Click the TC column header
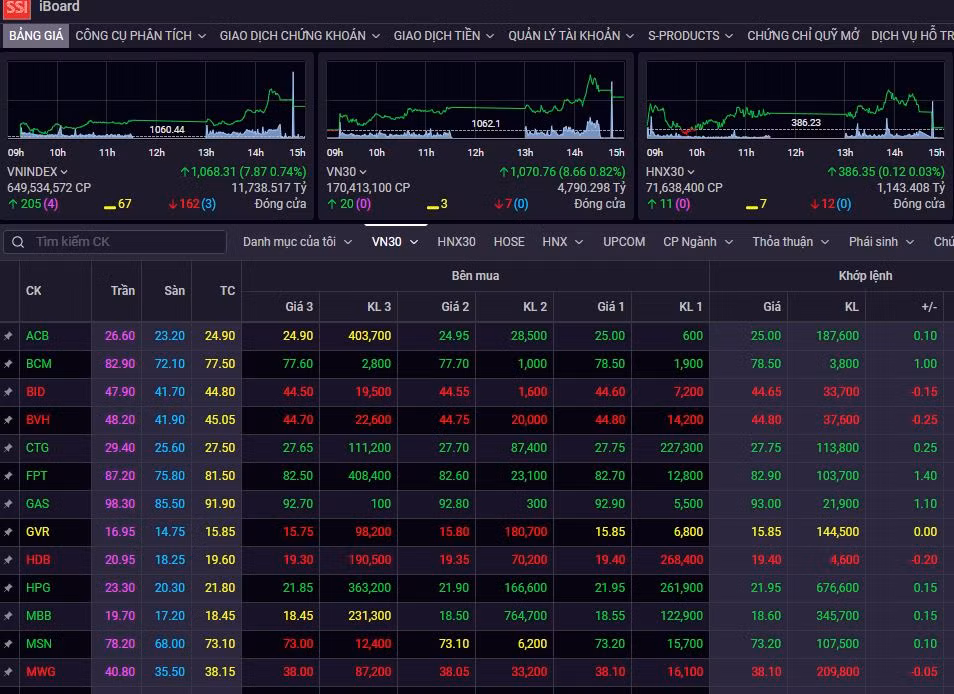954x694 pixels. 228,291
